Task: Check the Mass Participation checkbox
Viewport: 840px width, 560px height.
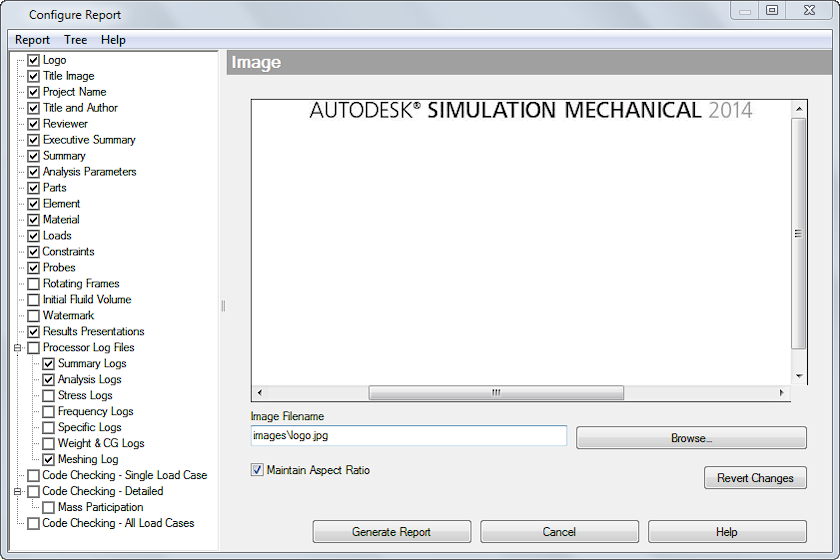Action: click(x=48, y=507)
